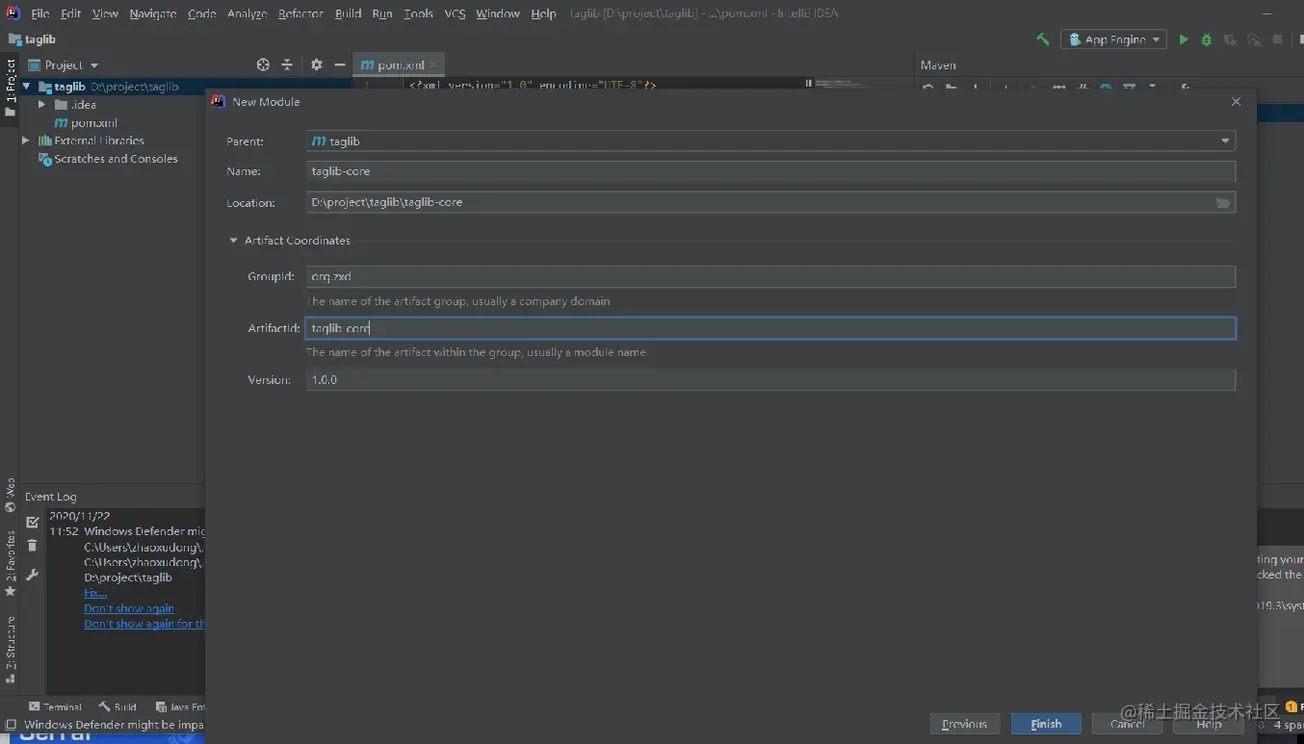Focus the ArtifactId input field
The image size is (1304, 744).
(x=770, y=328)
